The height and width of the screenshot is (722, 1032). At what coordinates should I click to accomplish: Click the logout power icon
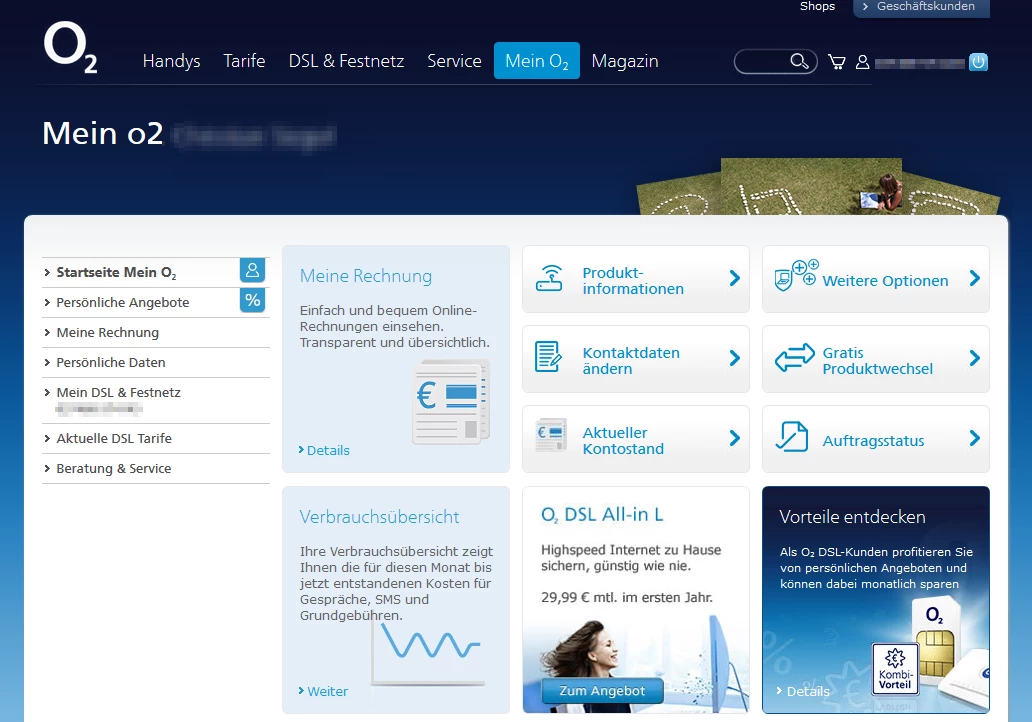click(978, 62)
